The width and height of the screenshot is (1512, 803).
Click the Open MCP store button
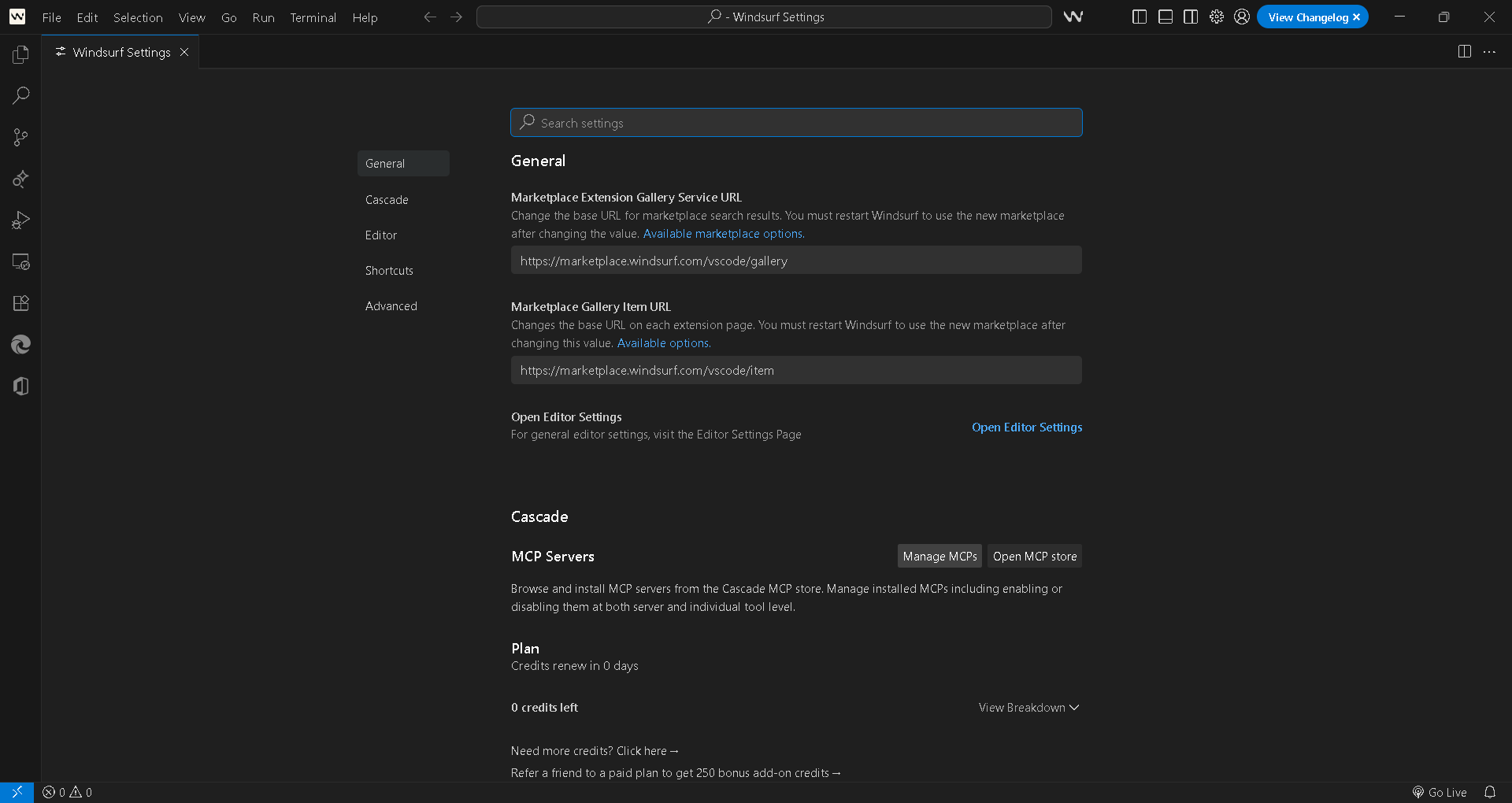pyautogui.click(x=1034, y=557)
